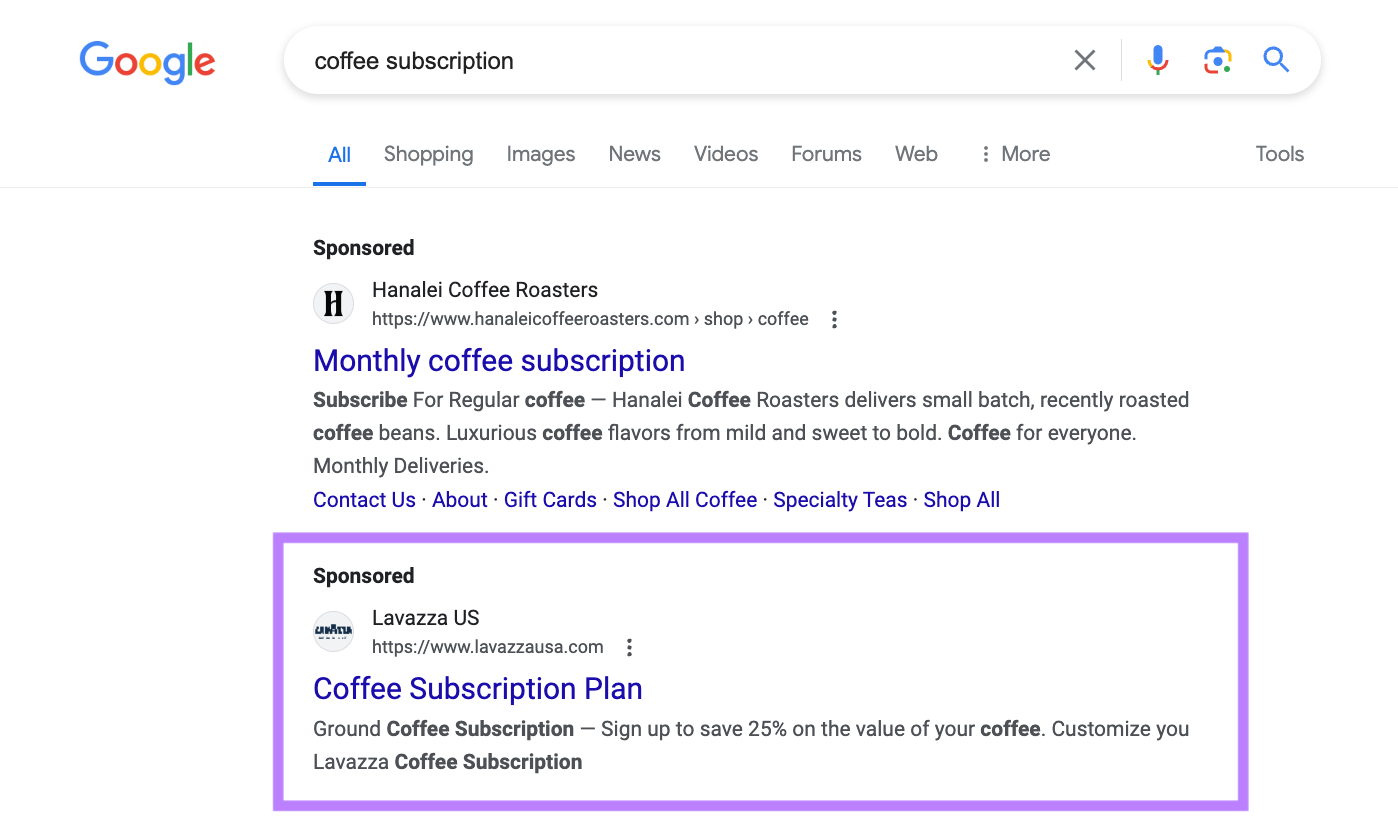The width and height of the screenshot is (1398, 824).
Task: Click the Hanalei Coffee Roasters favicon
Action: pyautogui.click(x=333, y=303)
